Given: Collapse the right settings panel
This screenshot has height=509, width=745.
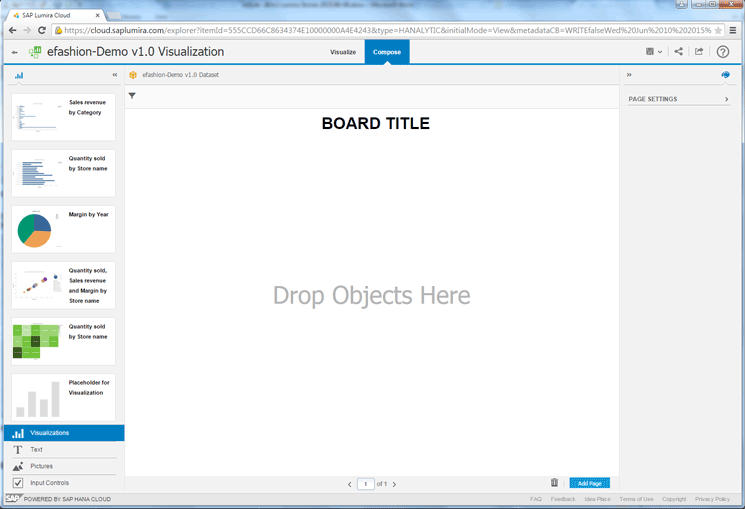Looking at the screenshot, I should click(x=629, y=75).
